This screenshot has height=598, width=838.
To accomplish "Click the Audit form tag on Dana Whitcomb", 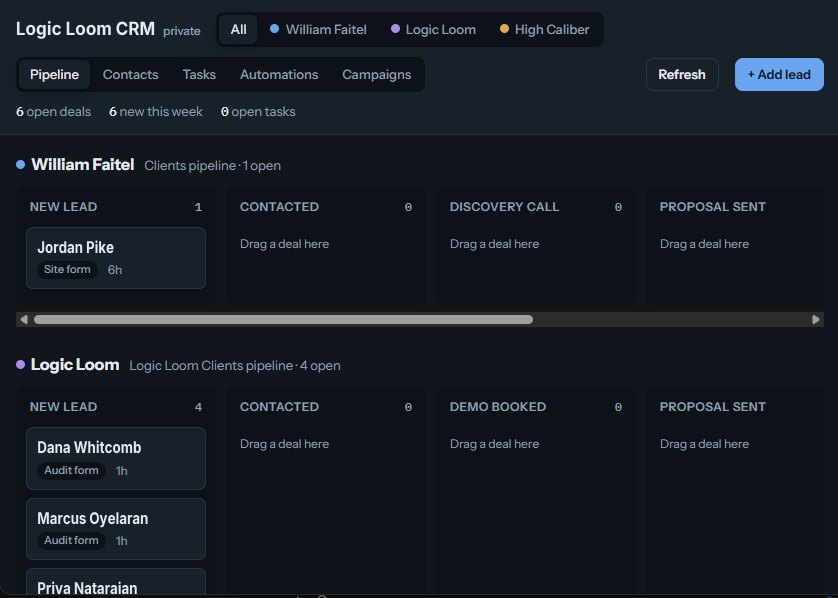I will tap(71, 470).
